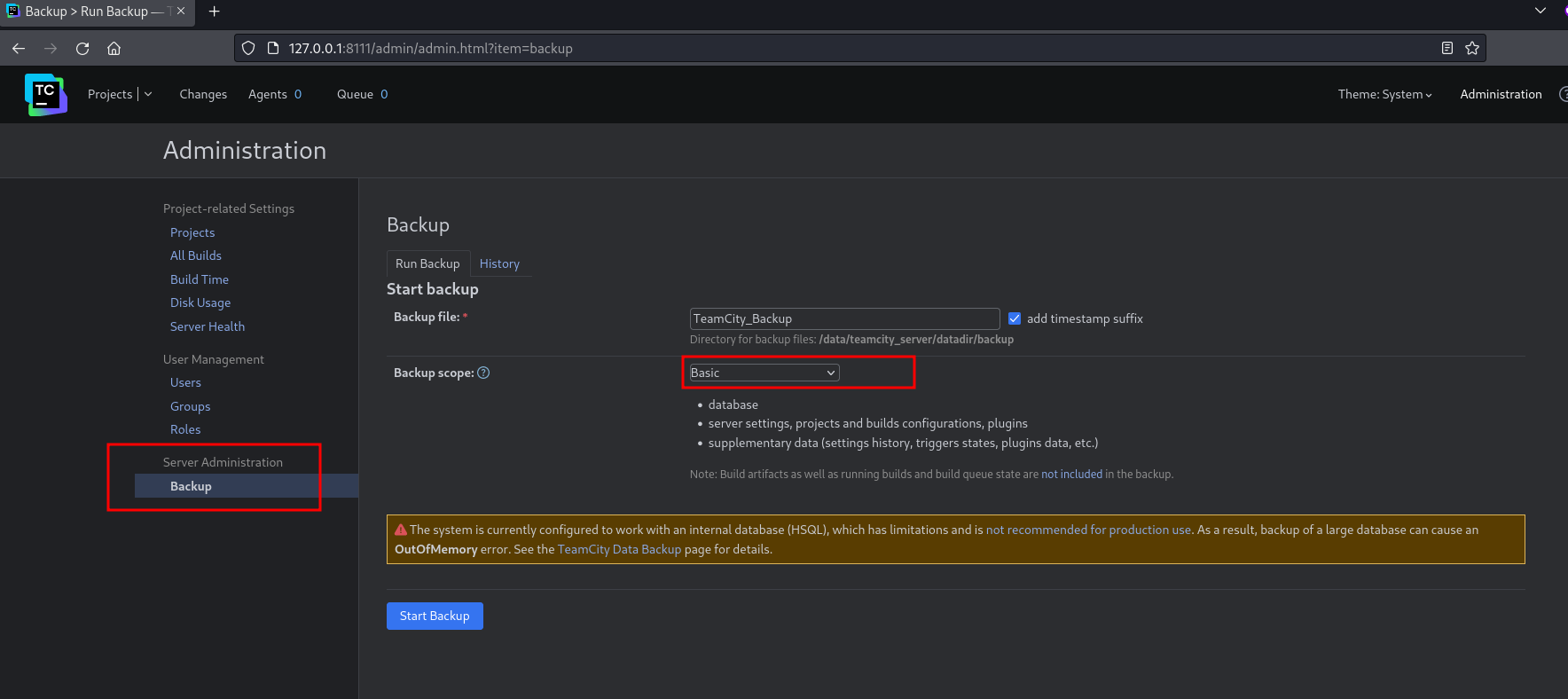Screen dimensions: 1568x699
Task: Open Administration in the top navigation
Action: click(x=1501, y=94)
